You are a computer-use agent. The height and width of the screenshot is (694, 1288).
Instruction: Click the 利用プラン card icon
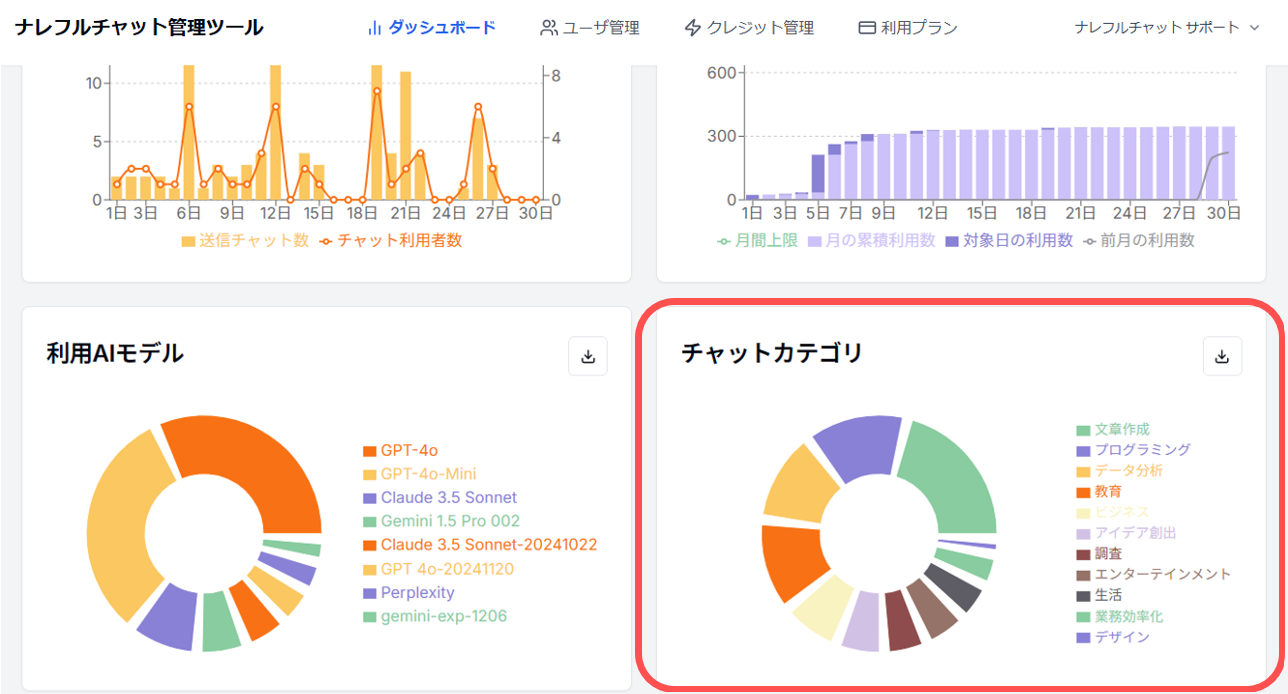[x=867, y=28]
